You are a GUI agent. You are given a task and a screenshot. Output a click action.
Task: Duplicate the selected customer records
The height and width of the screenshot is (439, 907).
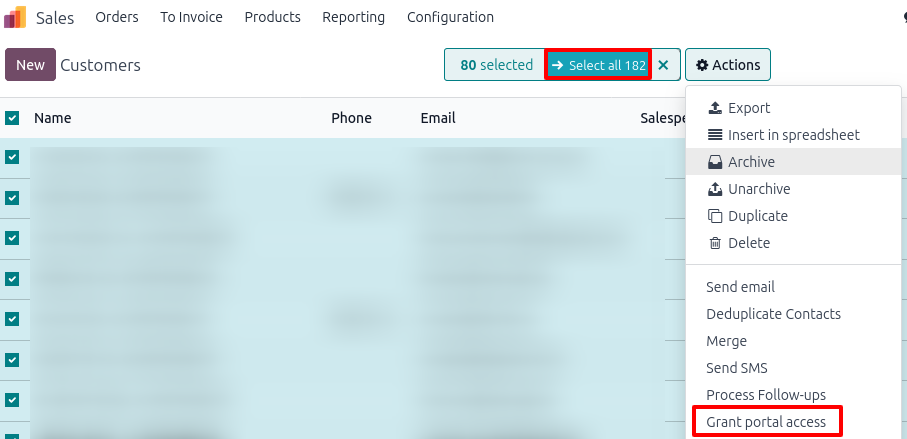coord(757,216)
